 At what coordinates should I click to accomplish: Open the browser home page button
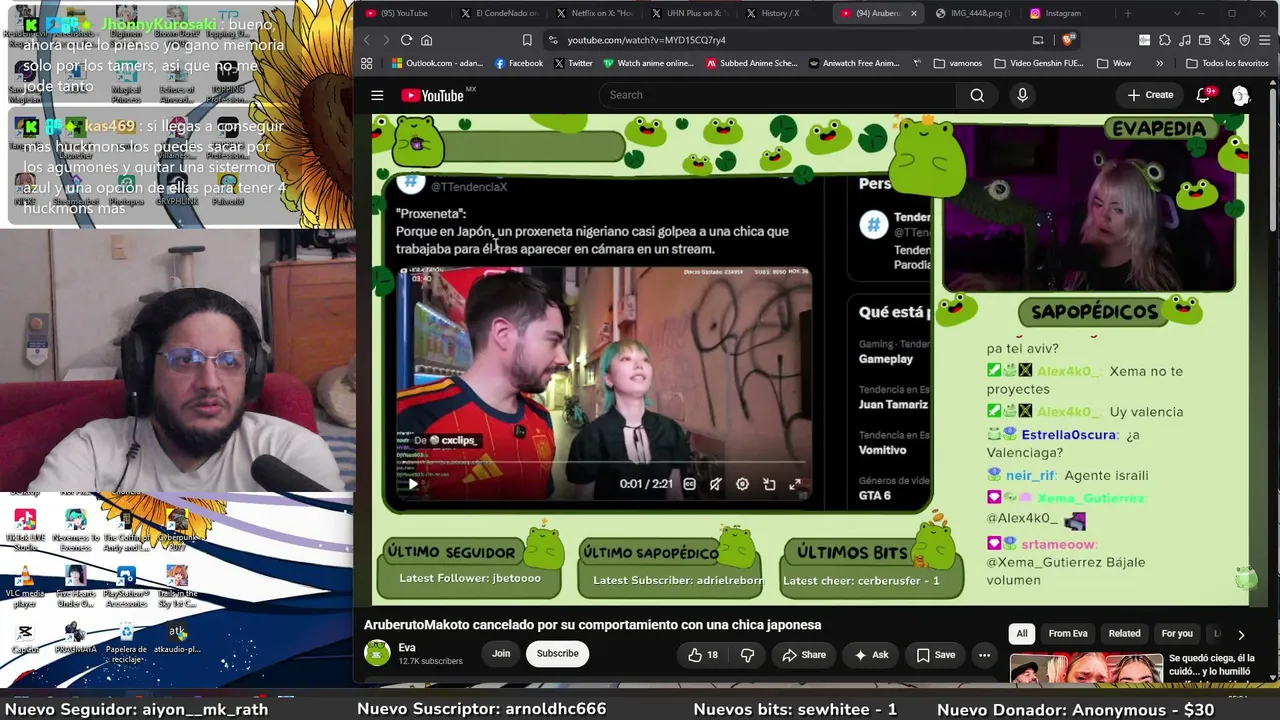[426, 40]
